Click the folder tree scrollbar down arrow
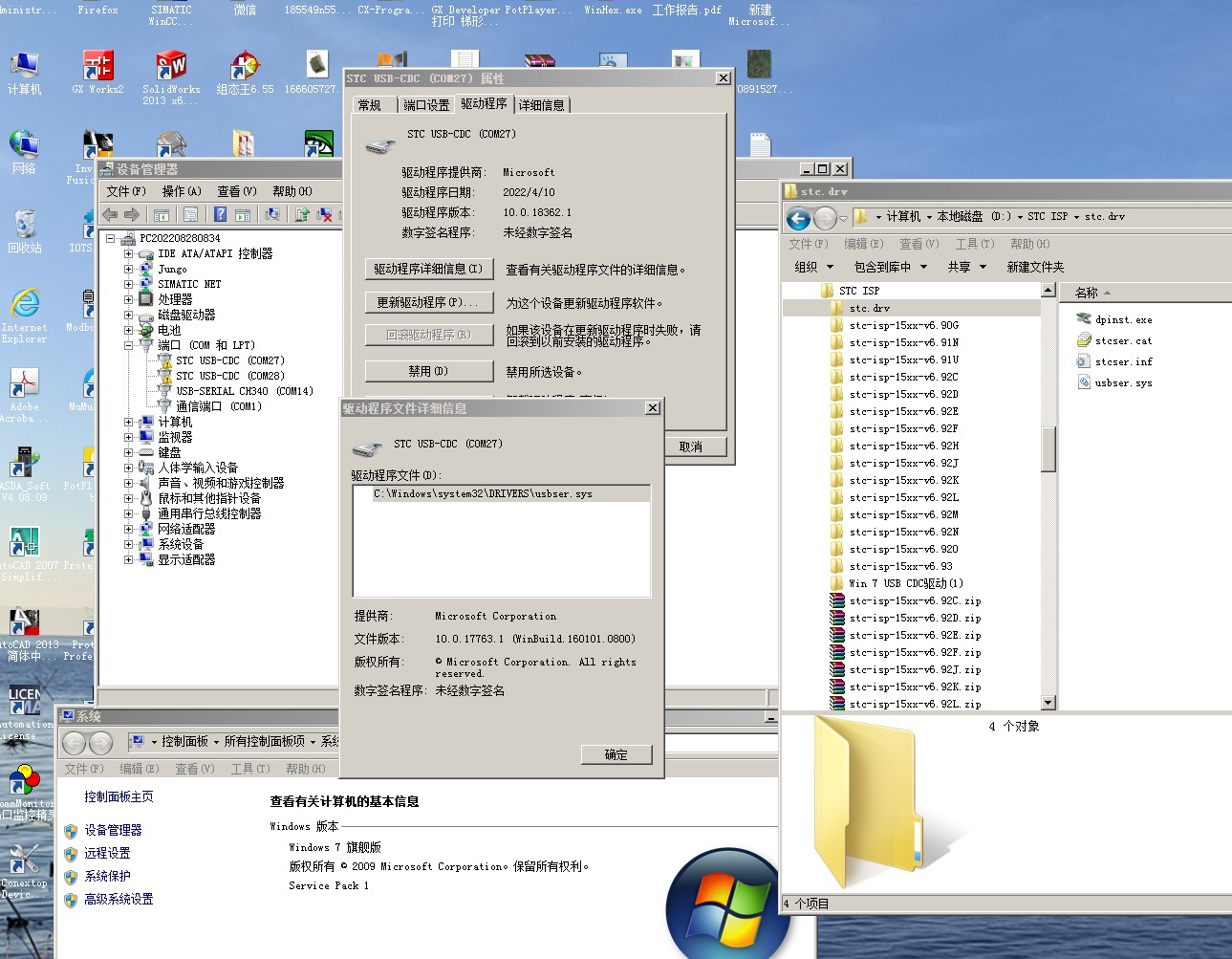 [x=1048, y=703]
